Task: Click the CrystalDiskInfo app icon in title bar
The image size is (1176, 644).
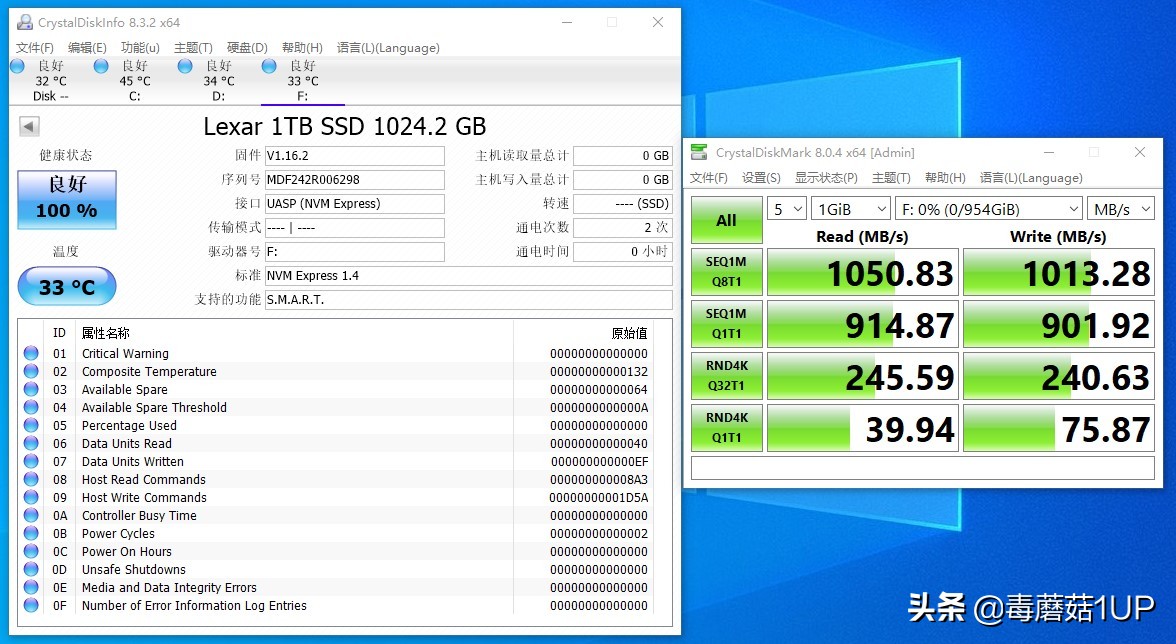Action: 25,22
